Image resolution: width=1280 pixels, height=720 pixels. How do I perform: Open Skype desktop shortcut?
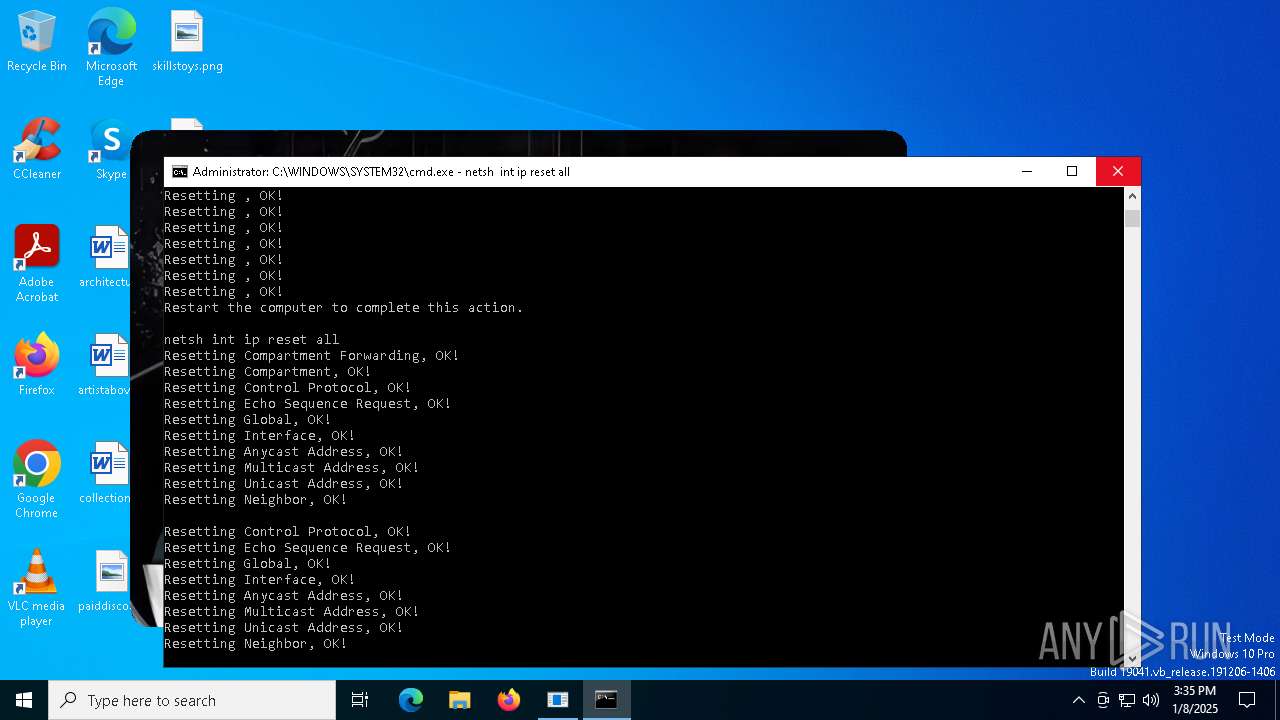pos(110,150)
